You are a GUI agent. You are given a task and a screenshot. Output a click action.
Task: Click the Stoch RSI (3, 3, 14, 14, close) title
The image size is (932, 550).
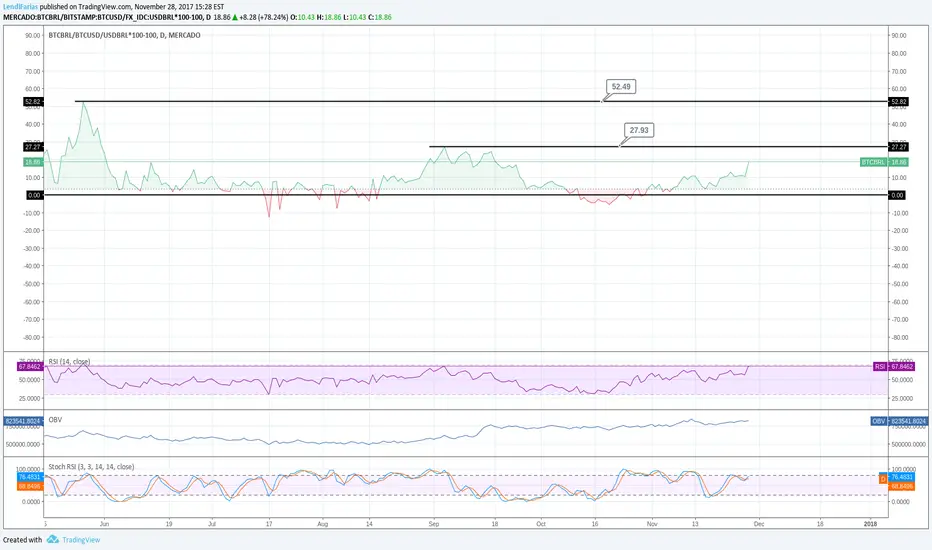91,467
